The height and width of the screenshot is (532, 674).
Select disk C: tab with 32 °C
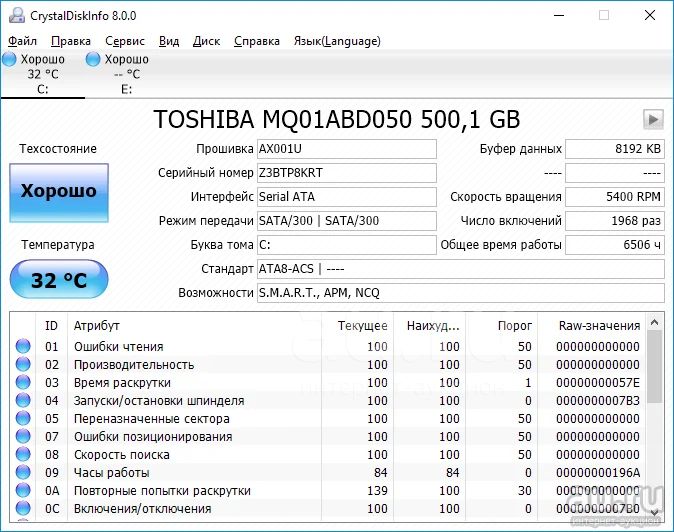click(43, 74)
